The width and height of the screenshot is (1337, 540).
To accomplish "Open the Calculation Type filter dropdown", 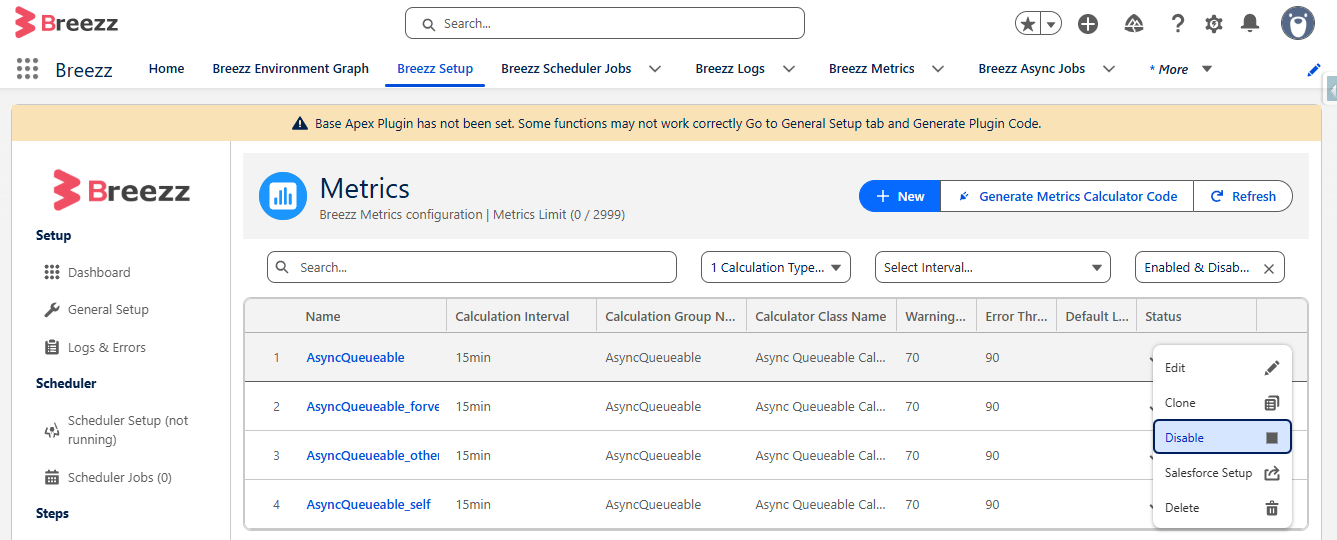I will click(x=776, y=267).
